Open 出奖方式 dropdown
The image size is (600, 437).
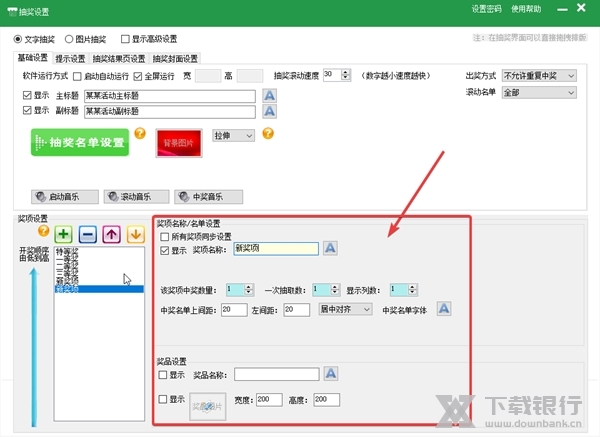pyautogui.click(x=539, y=76)
